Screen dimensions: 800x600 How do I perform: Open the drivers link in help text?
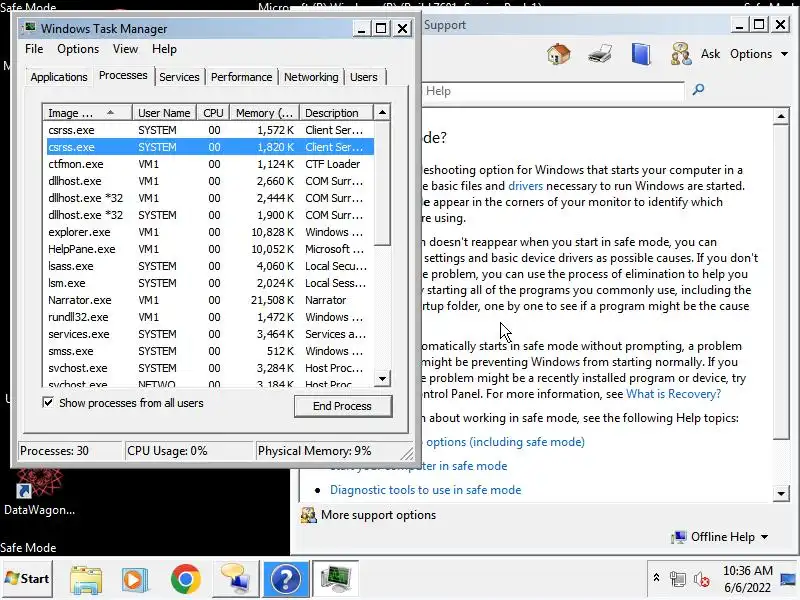pyautogui.click(x=526, y=186)
